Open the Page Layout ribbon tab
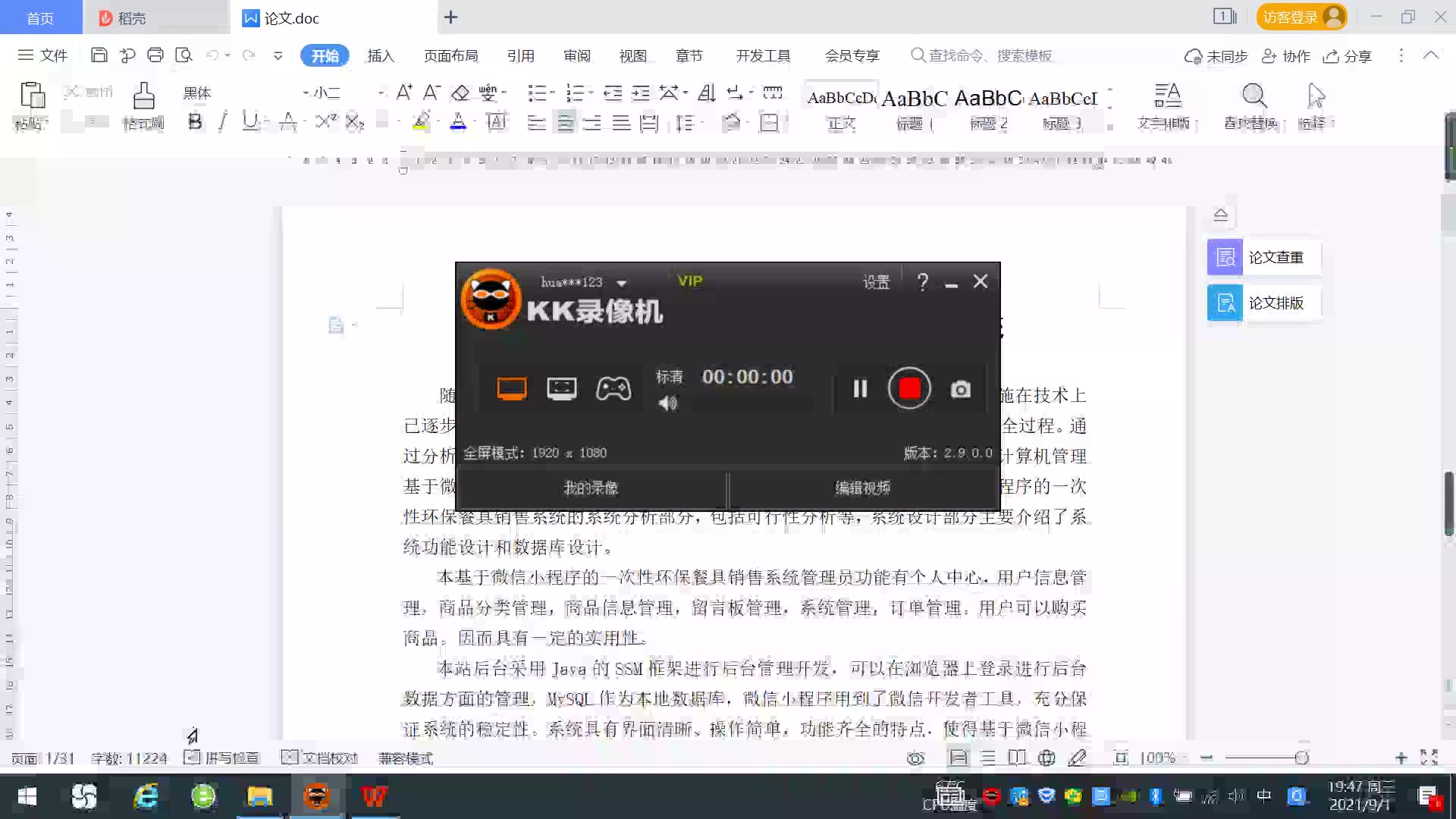This screenshot has height=819, width=1456. tap(451, 56)
